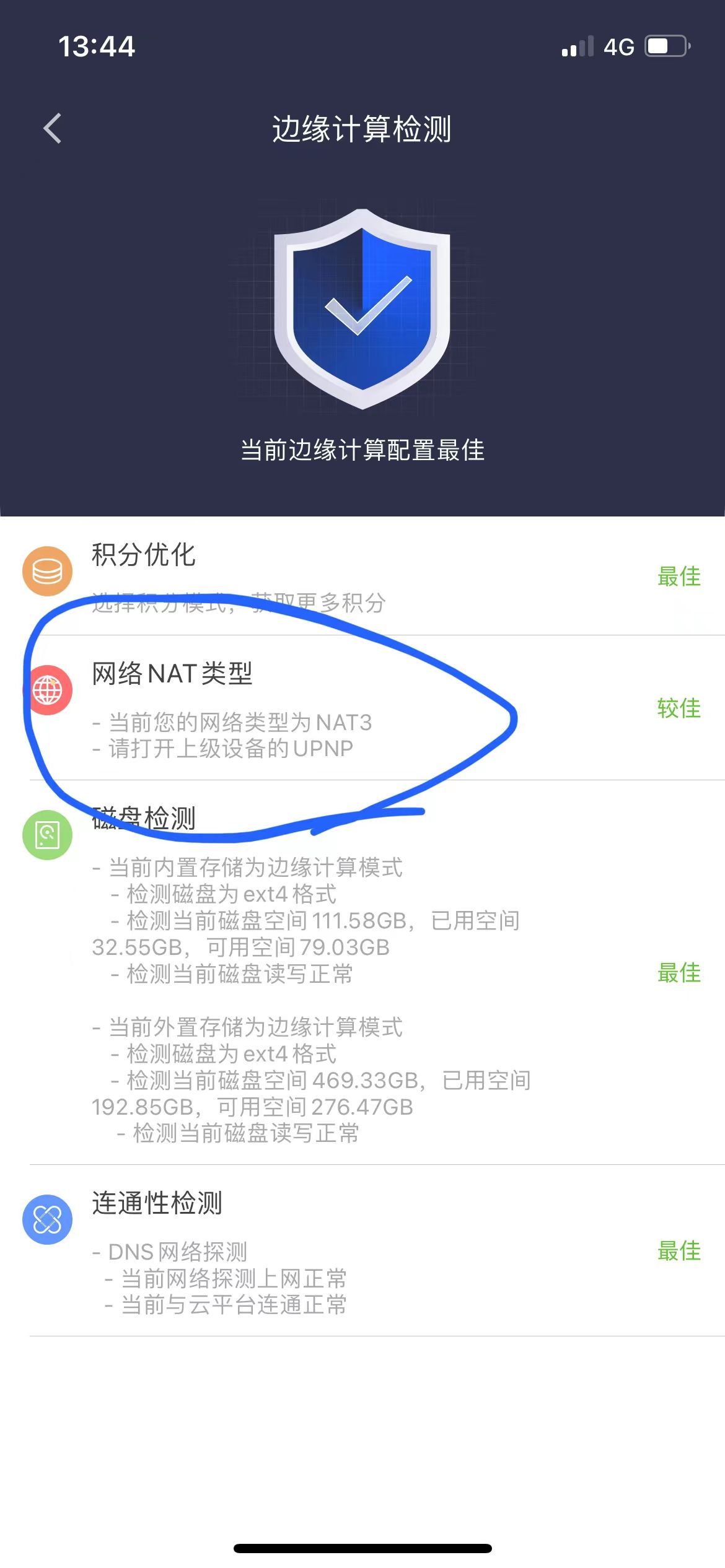Select the 磁盘检测 heading
The height and width of the screenshot is (1568, 725).
(x=144, y=818)
